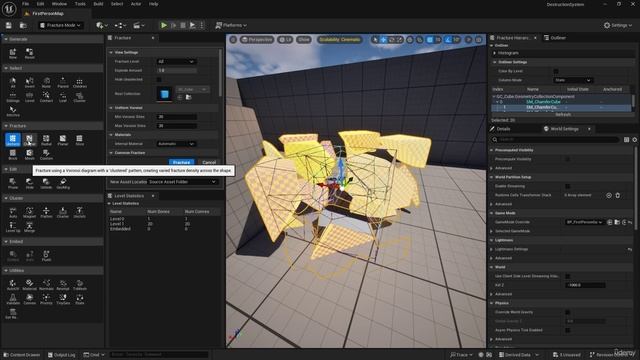
Task: Choose the Planar fracture tool
Action: pos(63,140)
